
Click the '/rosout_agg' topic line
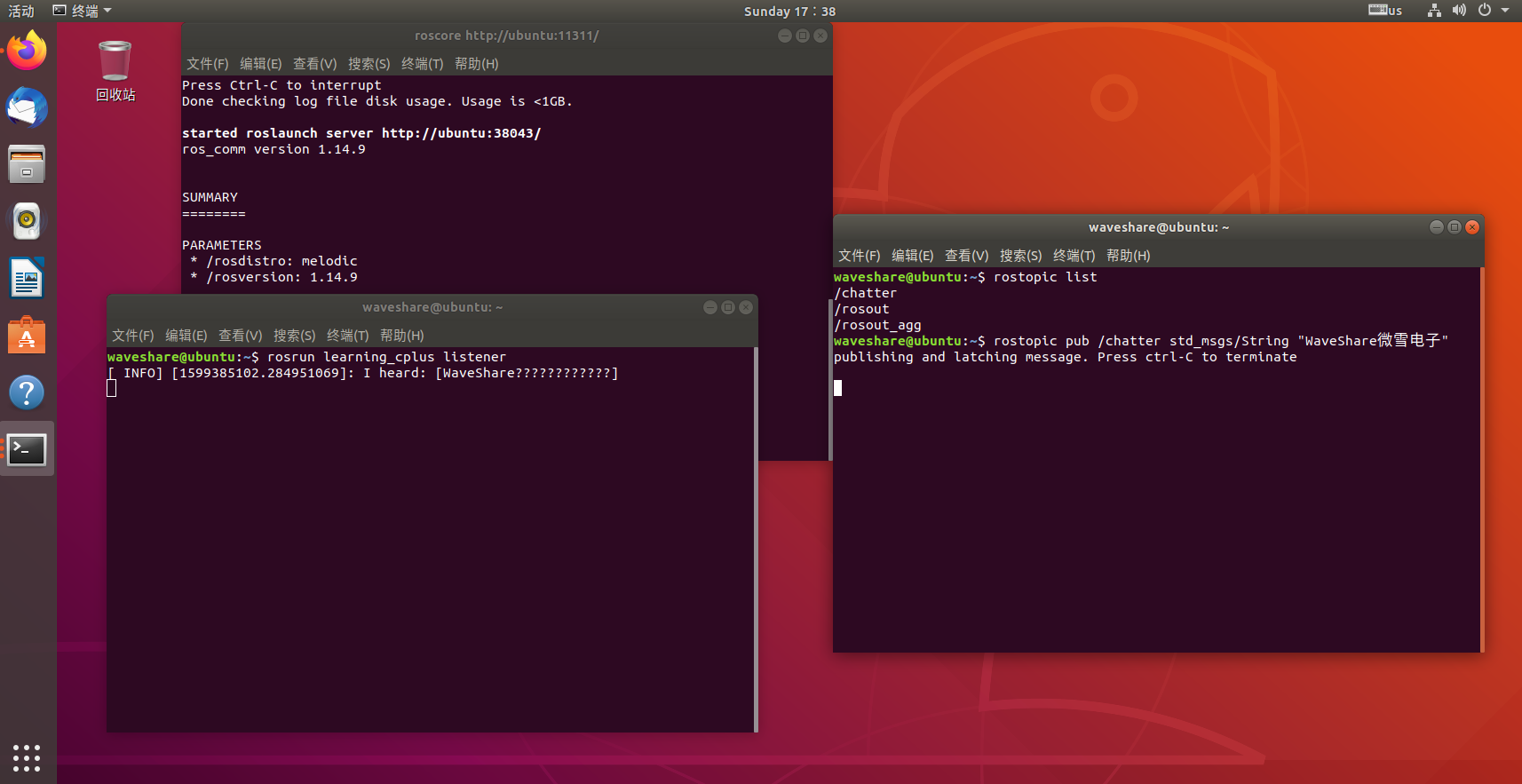coord(877,325)
